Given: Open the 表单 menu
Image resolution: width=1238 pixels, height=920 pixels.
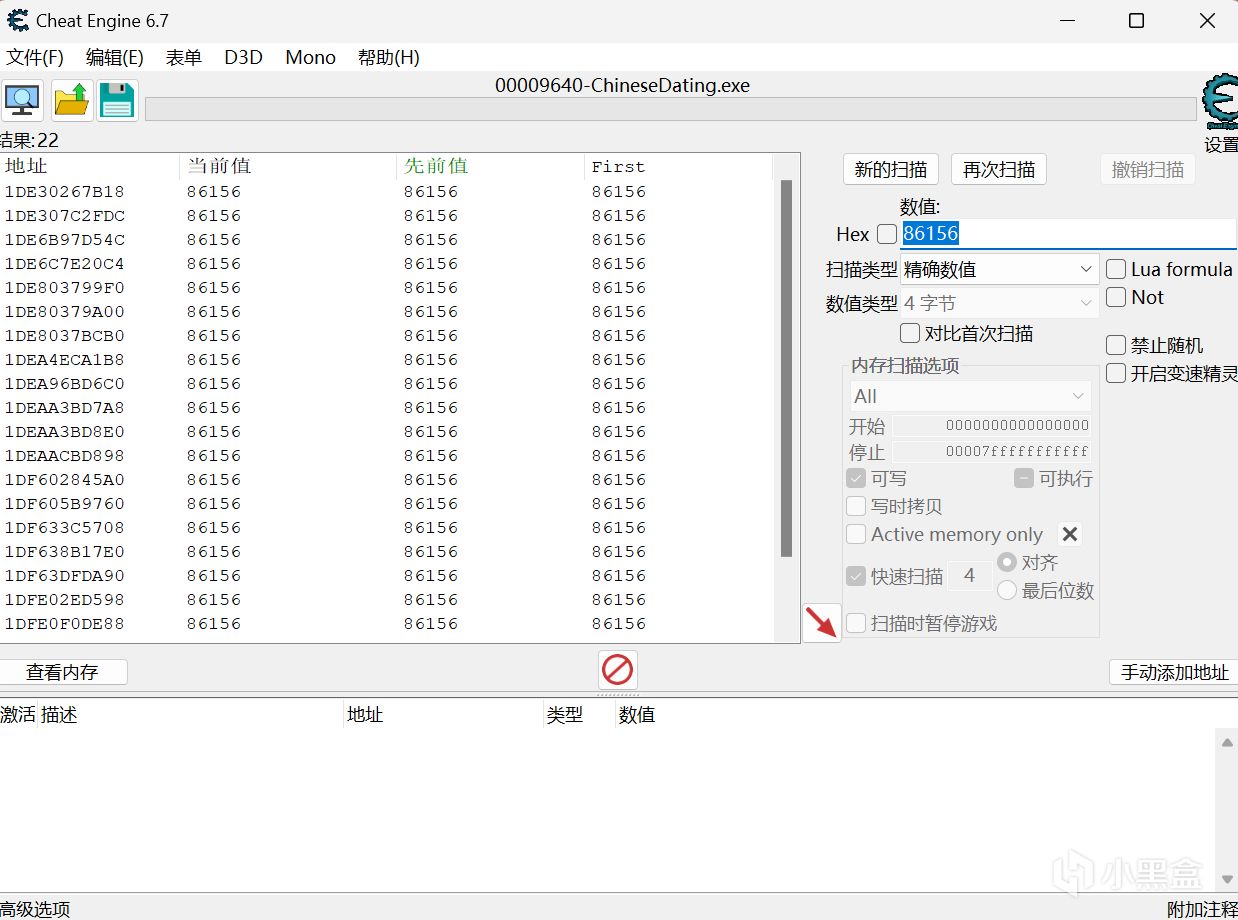Looking at the screenshot, I should coord(184,57).
